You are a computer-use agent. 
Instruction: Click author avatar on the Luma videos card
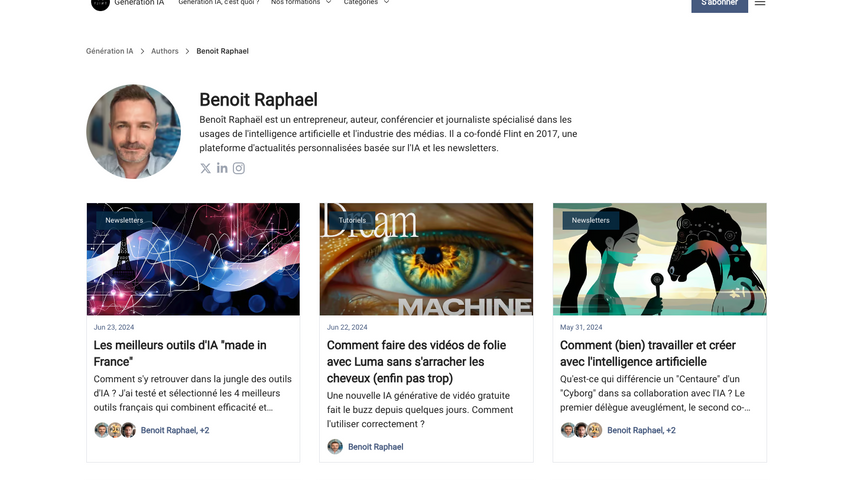tap(335, 446)
